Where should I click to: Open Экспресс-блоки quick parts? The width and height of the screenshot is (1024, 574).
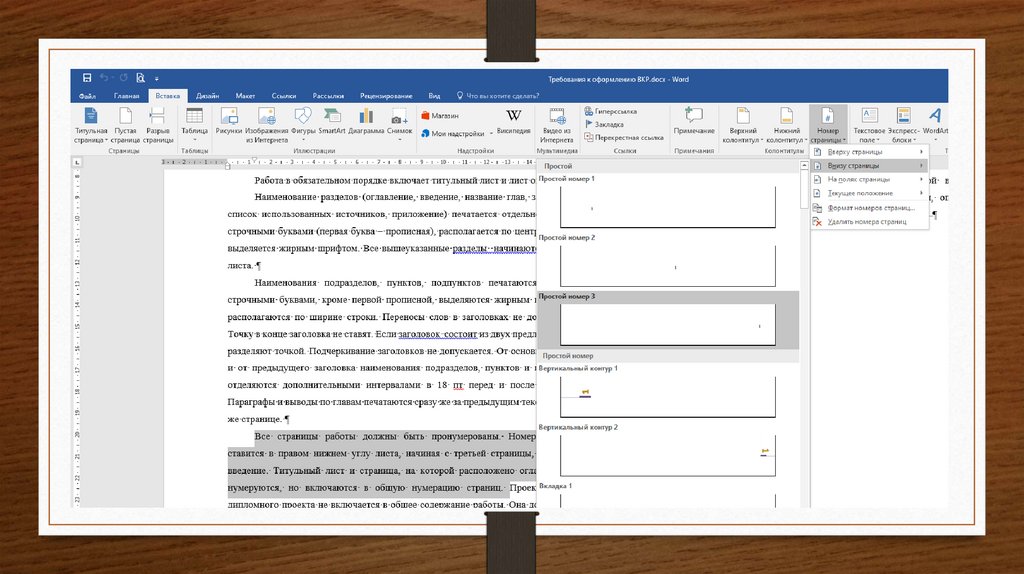pos(903,125)
